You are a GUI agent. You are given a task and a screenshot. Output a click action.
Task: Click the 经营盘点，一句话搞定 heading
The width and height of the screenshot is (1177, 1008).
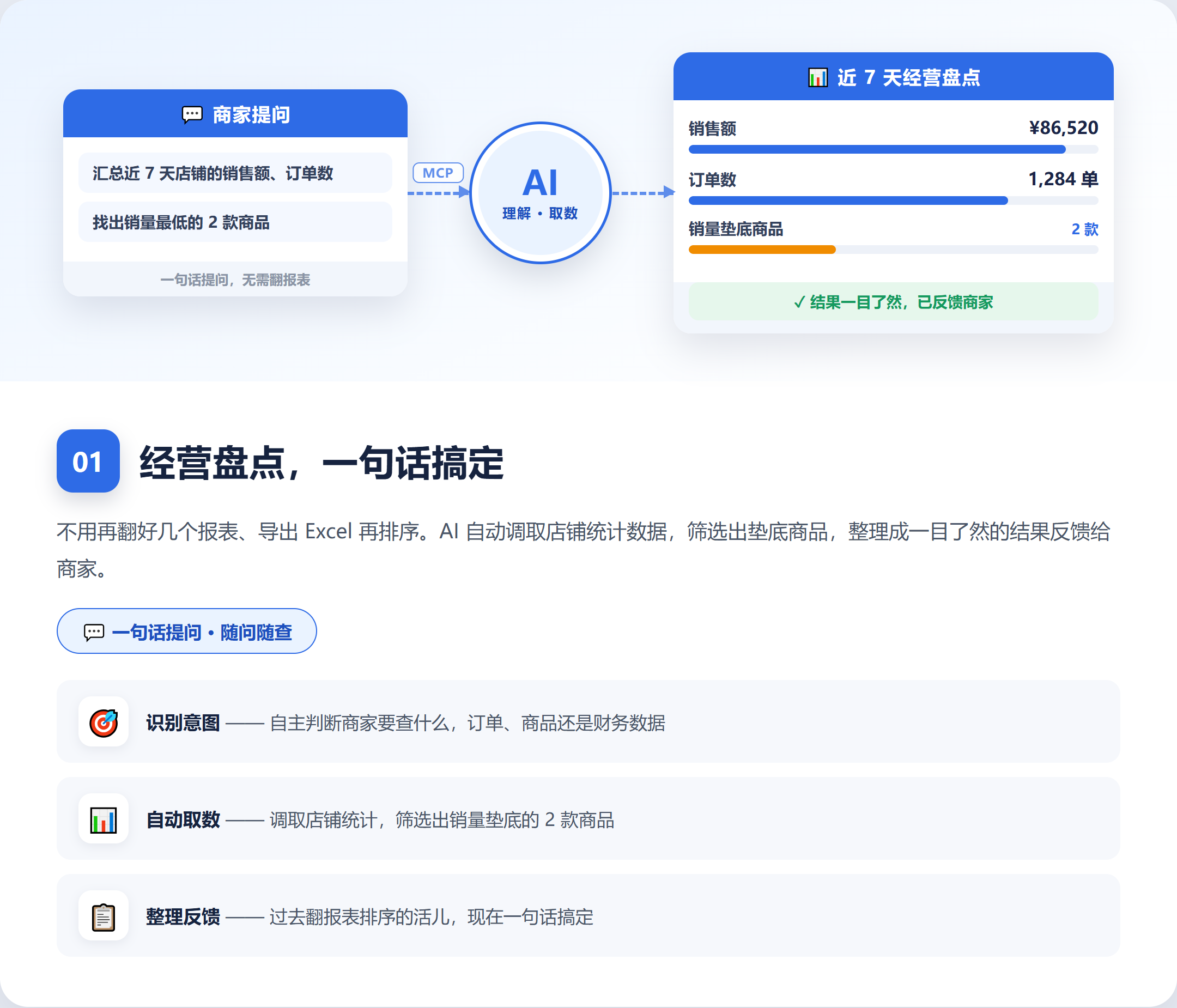321,463
